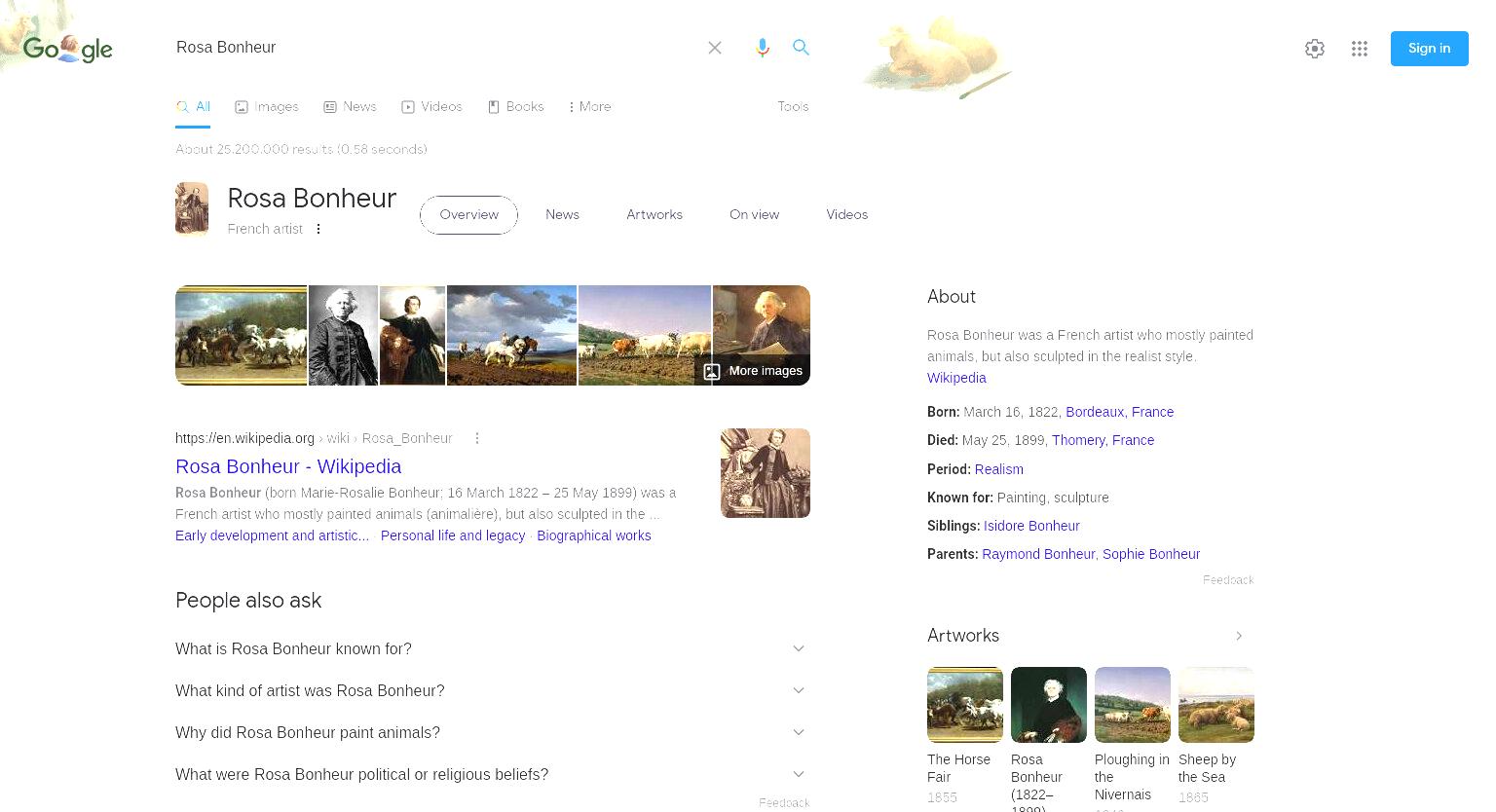Image resolution: width=1496 pixels, height=812 pixels.
Task: Open black-and-white portrait photo in carousel
Action: [343, 335]
